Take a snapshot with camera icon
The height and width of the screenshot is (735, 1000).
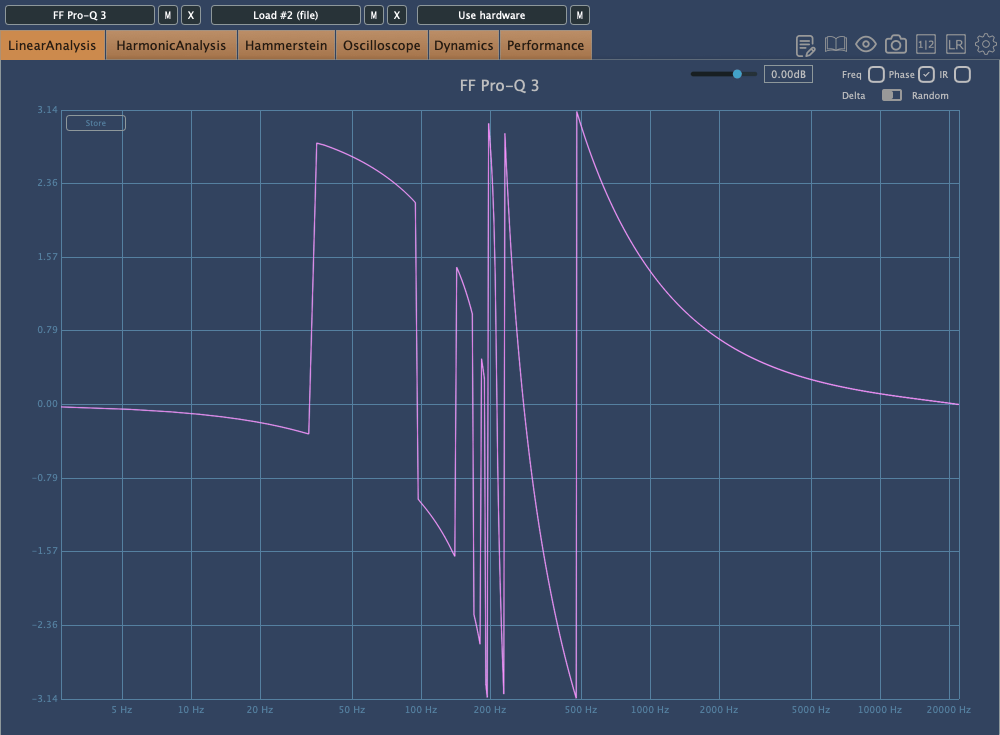[x=896, y=45]
